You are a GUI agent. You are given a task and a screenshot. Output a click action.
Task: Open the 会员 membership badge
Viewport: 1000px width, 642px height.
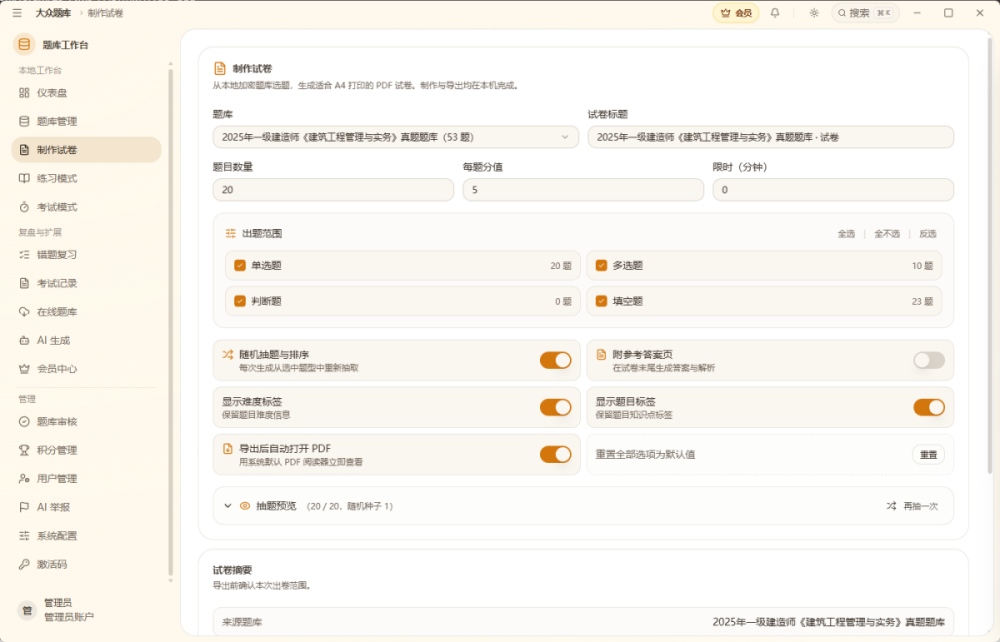click(736, 13)
